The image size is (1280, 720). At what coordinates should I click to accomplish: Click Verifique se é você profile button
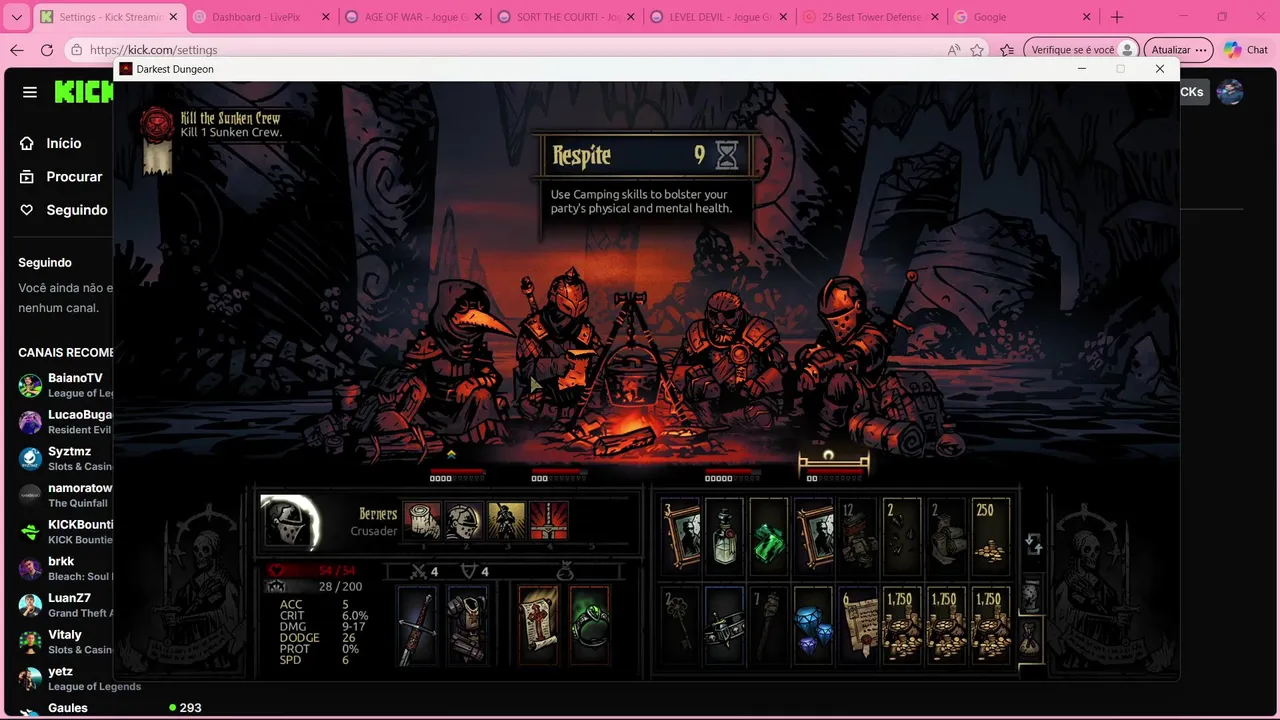pyautogui.click(x=1082, y=50)
